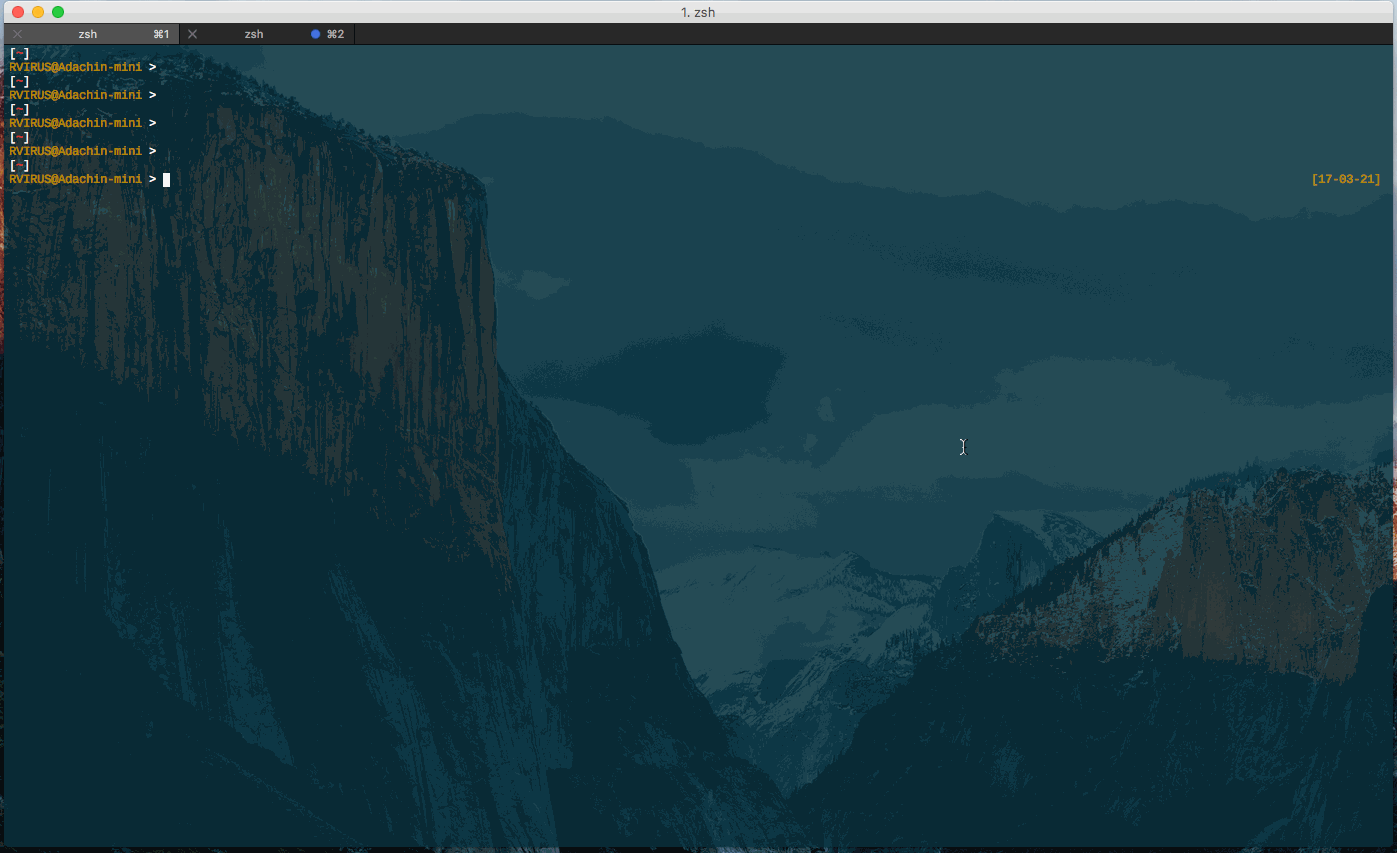Switch to the first zsh tab
This screenshot has height=853, width=1397.
click(88, 34)
